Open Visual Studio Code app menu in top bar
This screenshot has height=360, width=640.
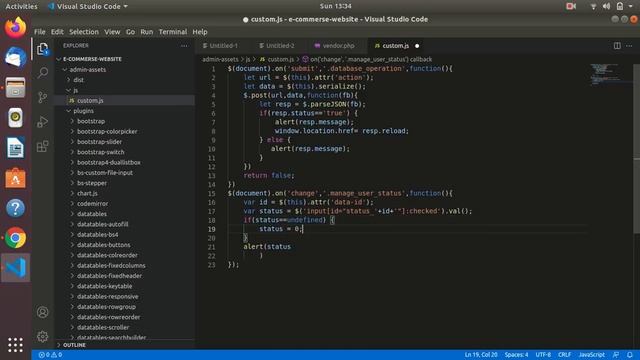(88, 6)
